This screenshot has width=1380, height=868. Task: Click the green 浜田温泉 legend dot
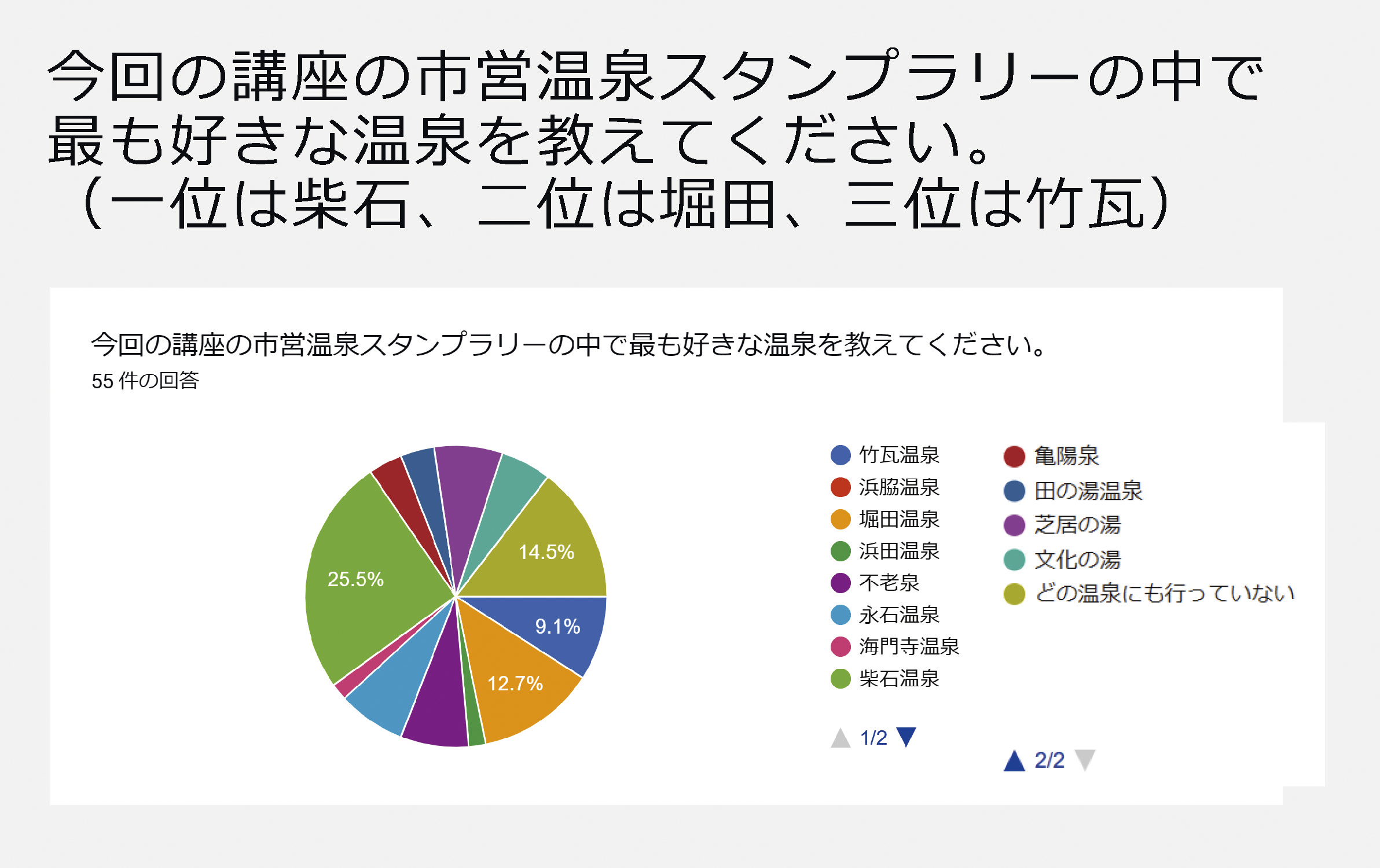tap(840, 551)
